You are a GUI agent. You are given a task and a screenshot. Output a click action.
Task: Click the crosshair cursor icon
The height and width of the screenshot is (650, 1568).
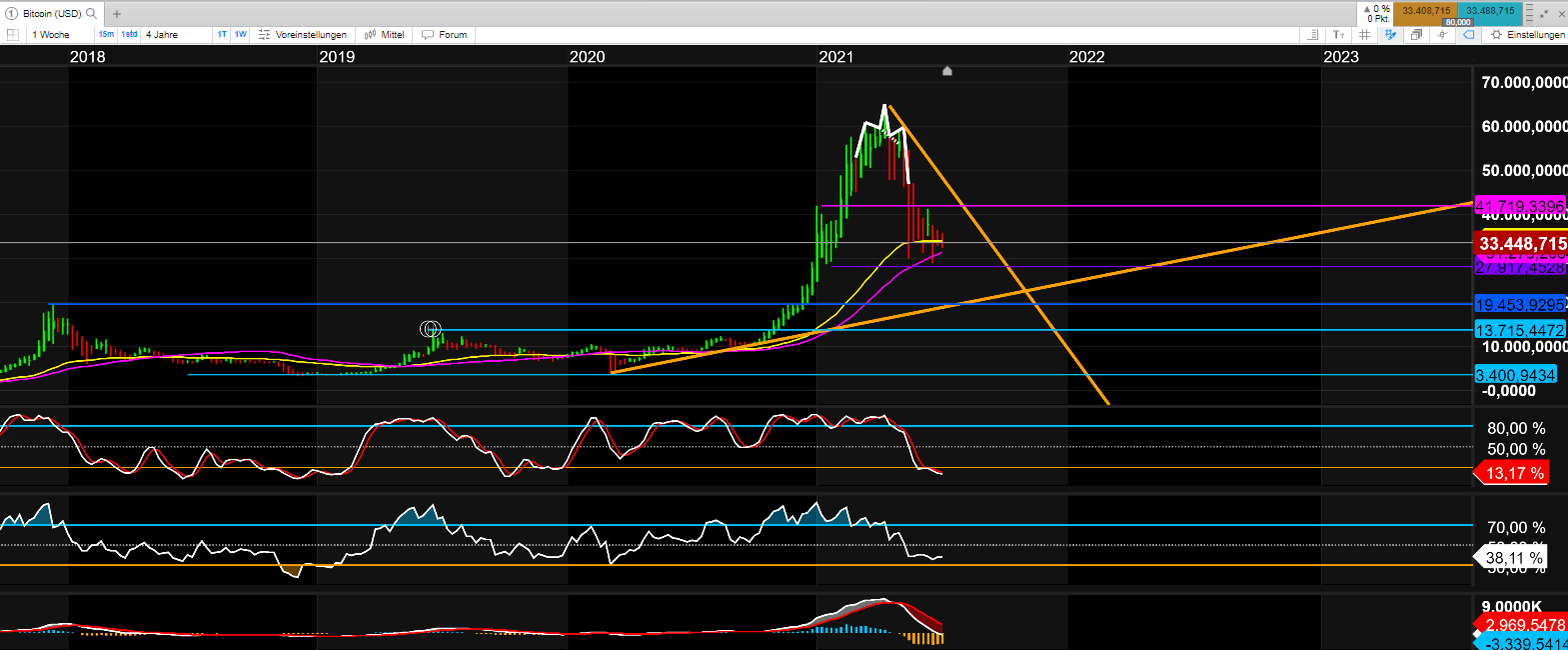tap(1442, 35)
